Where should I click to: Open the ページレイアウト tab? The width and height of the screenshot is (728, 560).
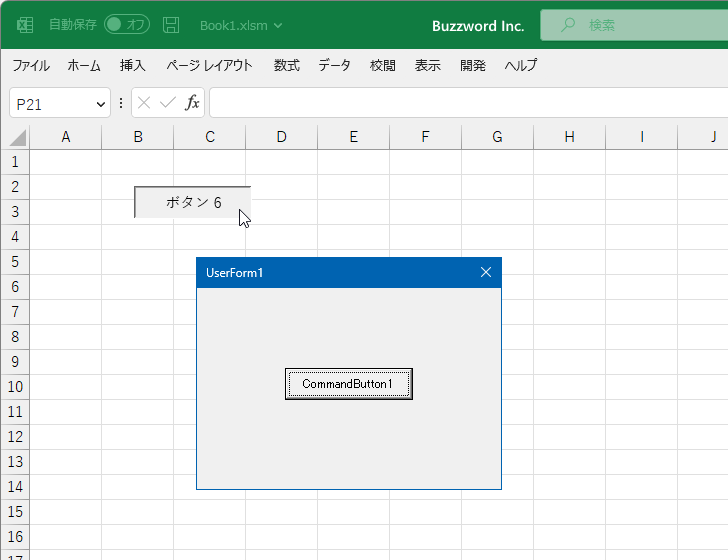click(209, 65)
